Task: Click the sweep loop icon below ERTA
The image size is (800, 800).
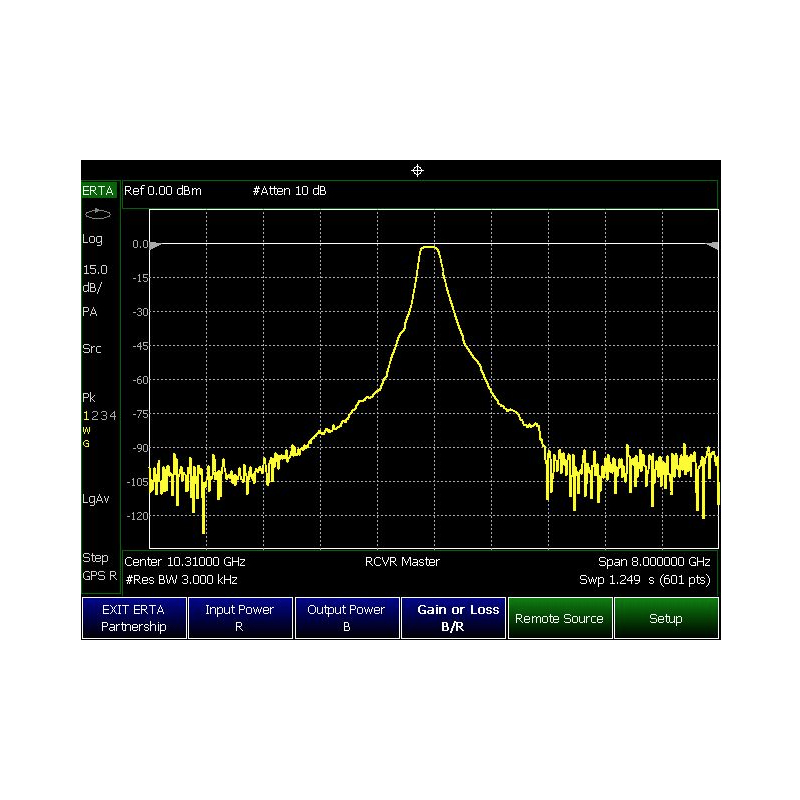Action: pos(97,214)
